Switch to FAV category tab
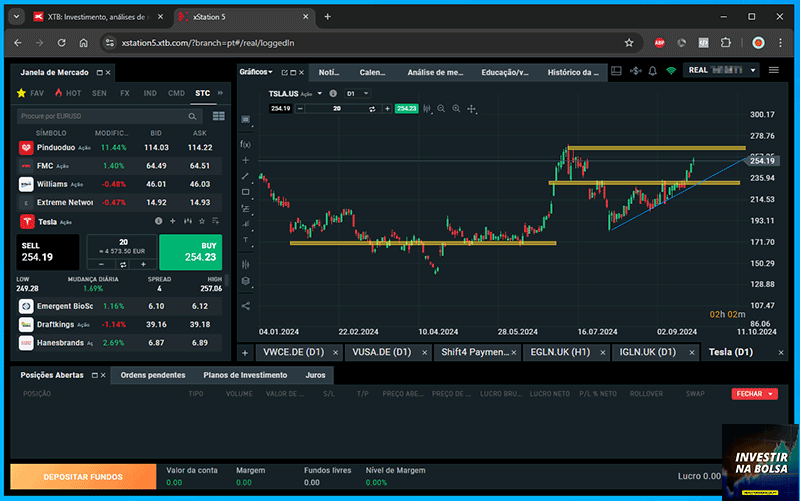Screen dimensions: 800x501 tap(31, 93)
